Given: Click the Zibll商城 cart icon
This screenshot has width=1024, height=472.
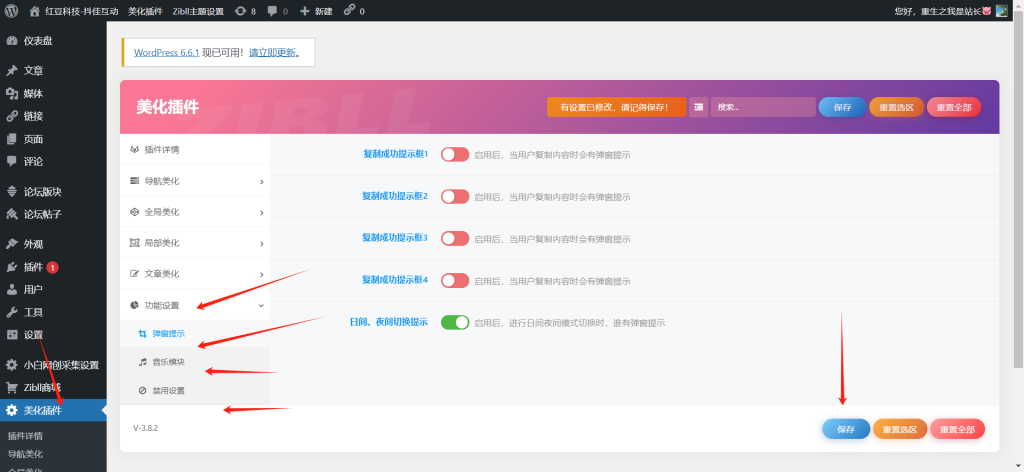Looking at the screenshot, I should 12,387.
